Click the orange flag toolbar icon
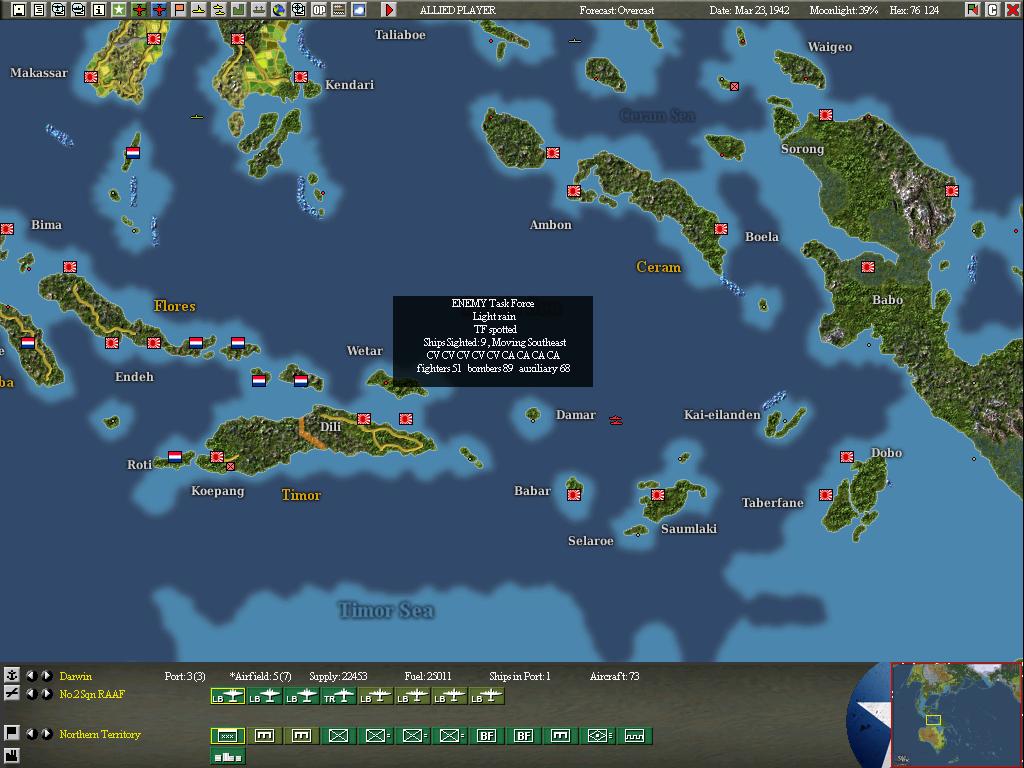1024x768 pixels. coord(179,10)
